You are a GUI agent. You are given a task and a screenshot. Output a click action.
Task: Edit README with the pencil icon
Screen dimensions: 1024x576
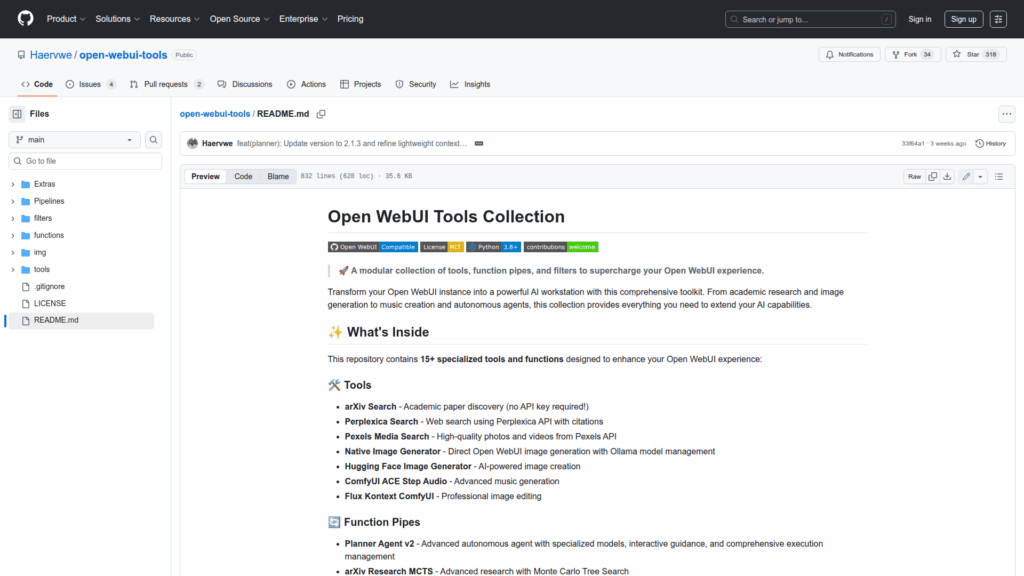(966, 176)
